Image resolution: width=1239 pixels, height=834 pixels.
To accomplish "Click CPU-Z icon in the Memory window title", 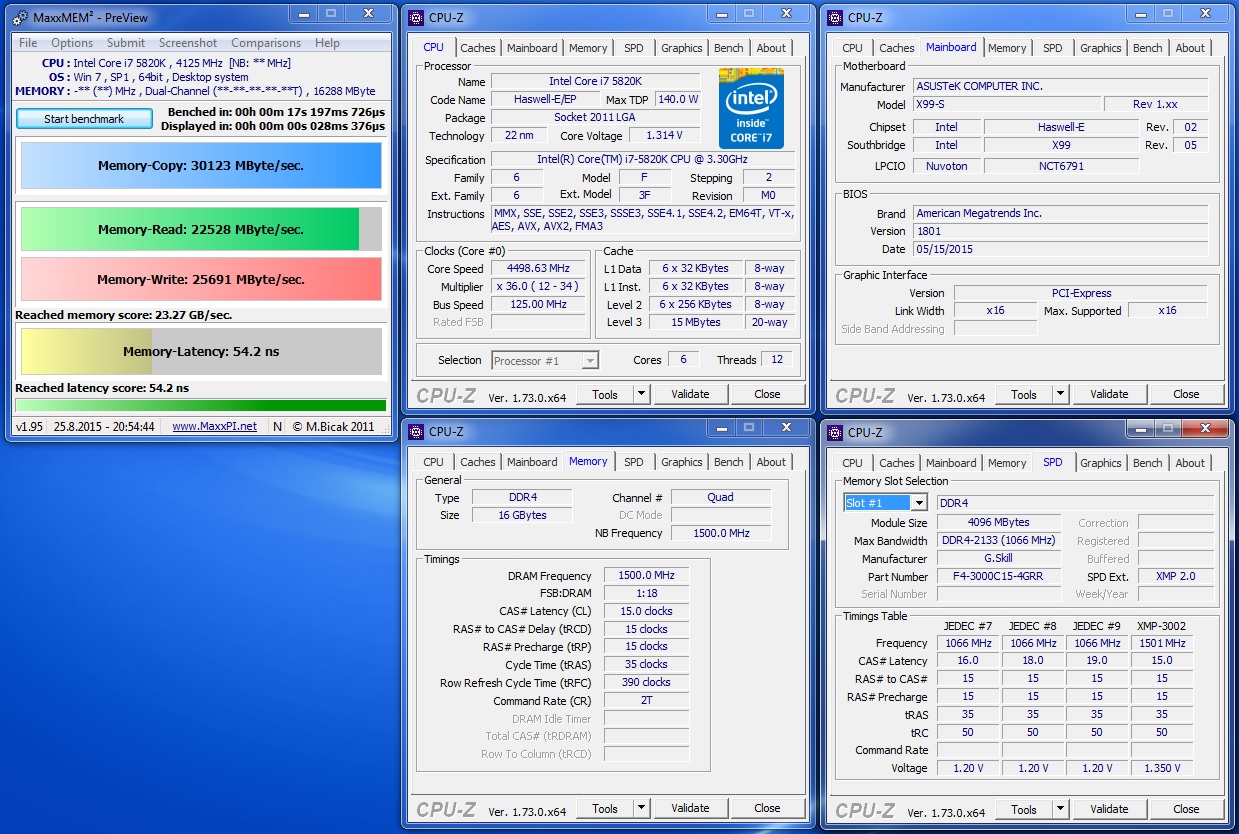I will click(416, 432).
